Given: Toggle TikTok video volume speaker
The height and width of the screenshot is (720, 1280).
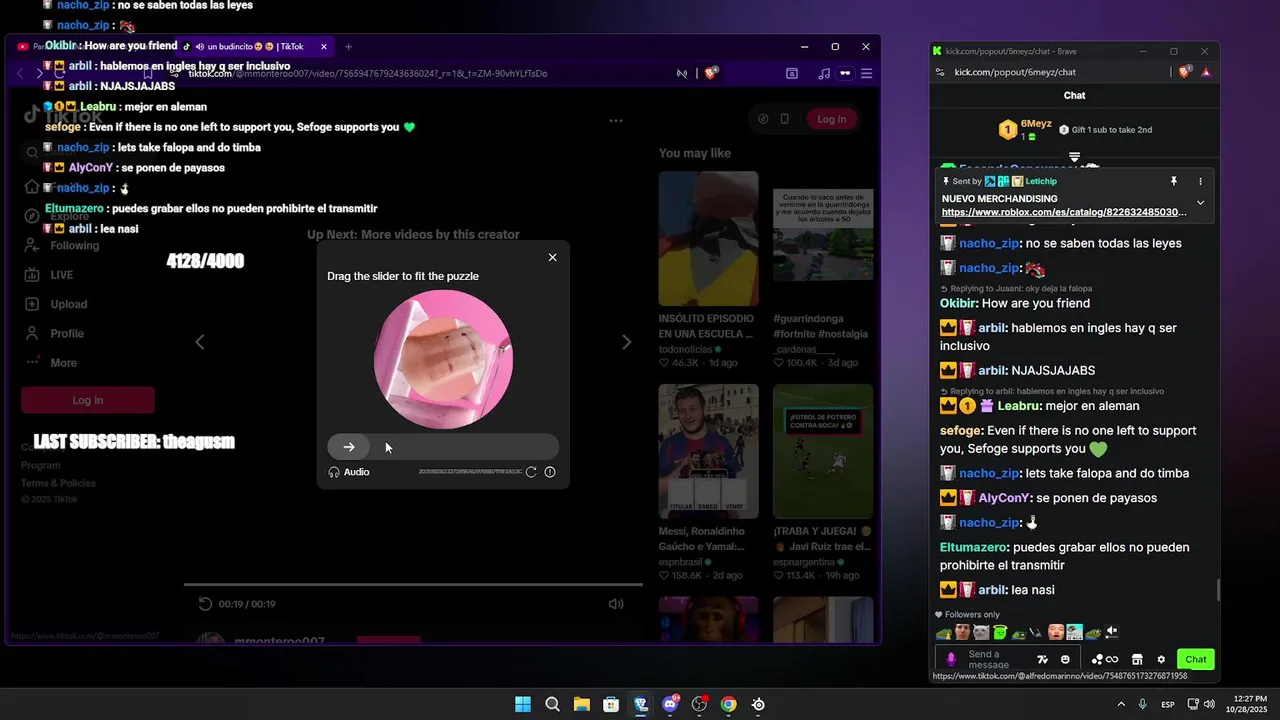Looking at the screenshot, I should (616, 604).
